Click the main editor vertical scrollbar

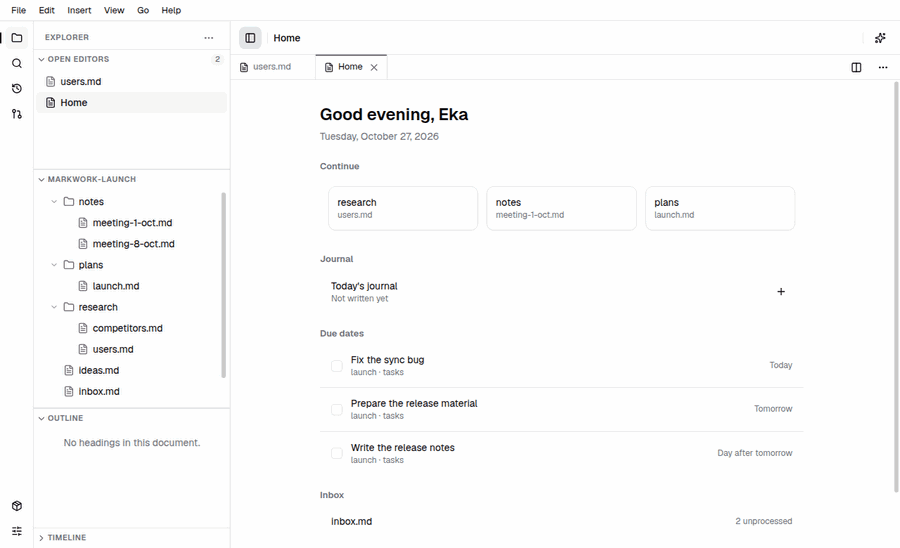[896, 287]
